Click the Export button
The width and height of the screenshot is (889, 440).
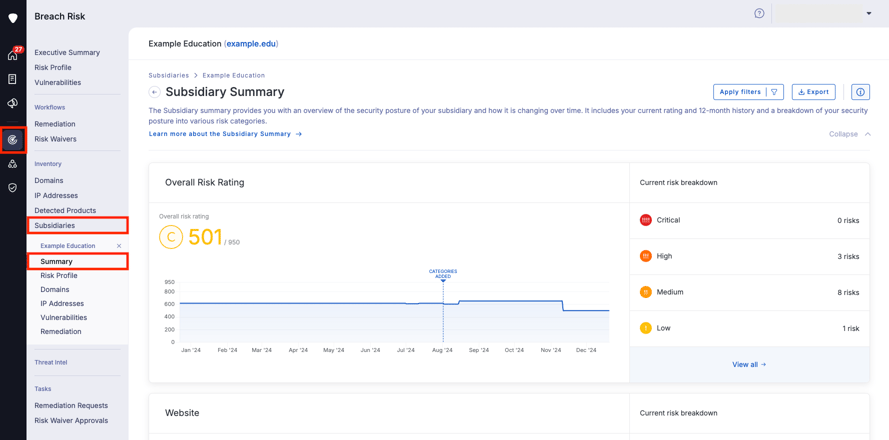pyautogui.click(x=814, y=92)
